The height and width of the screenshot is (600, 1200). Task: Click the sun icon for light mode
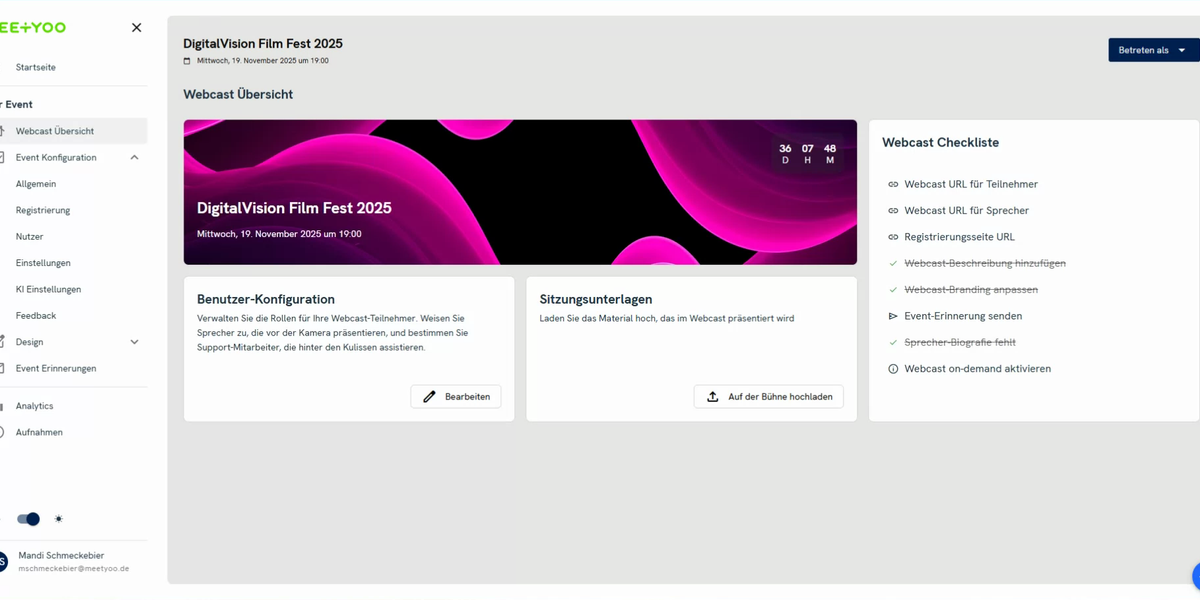pos(59,519)
